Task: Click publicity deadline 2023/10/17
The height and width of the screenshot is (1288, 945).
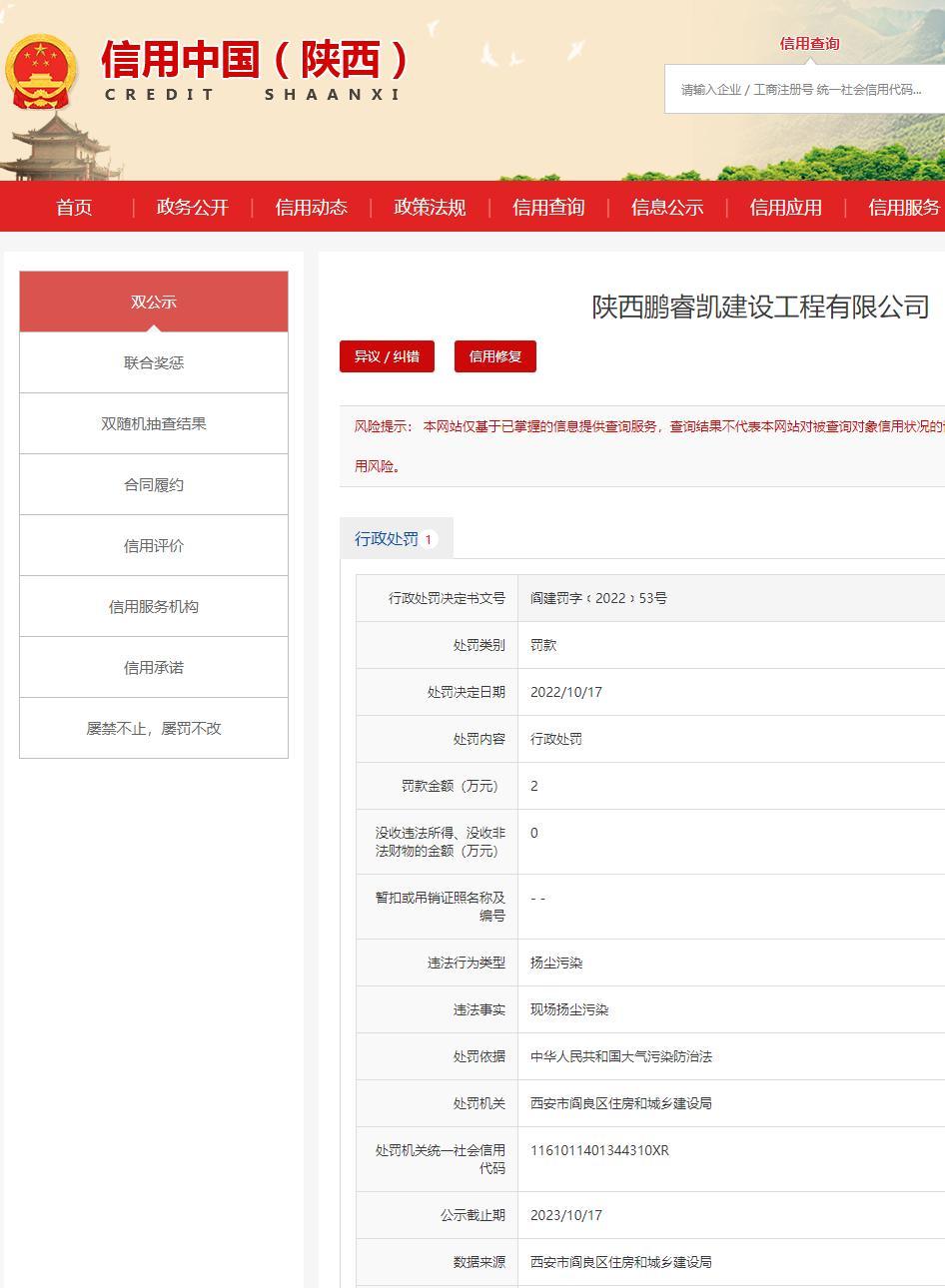Action: [x=566, y=1215]
